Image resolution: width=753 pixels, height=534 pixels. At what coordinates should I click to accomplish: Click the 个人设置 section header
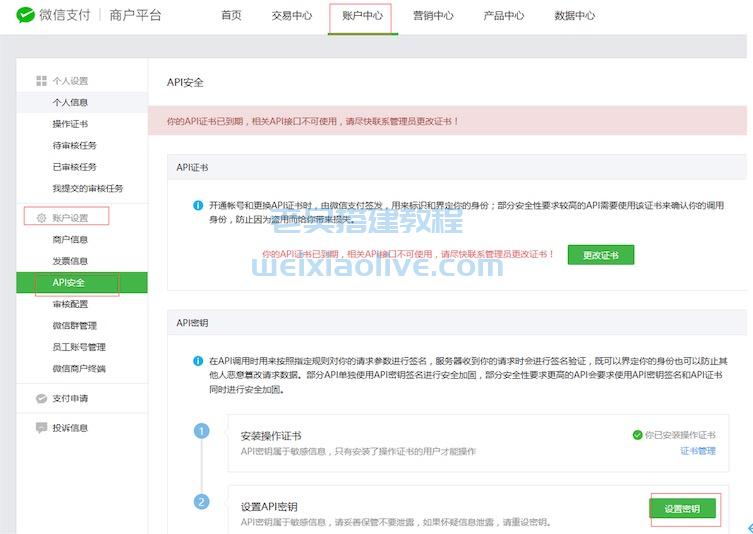[70, 81]
